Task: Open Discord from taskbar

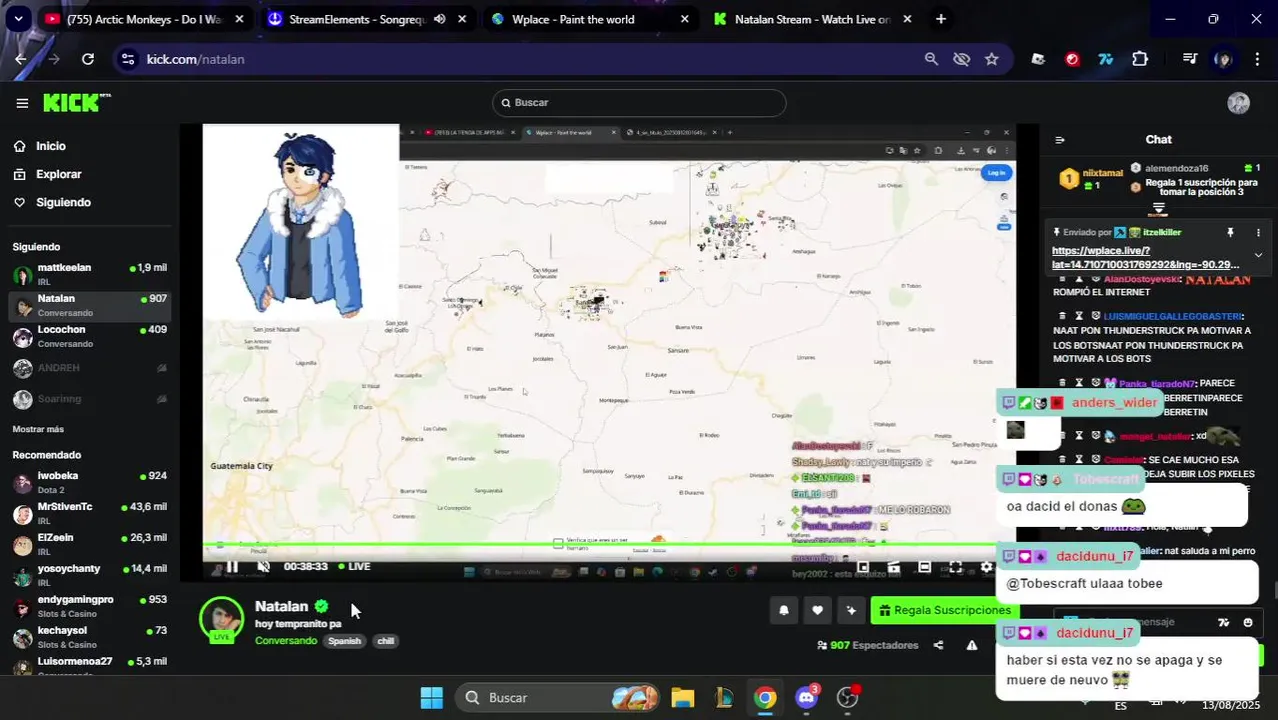Action: 806,697
